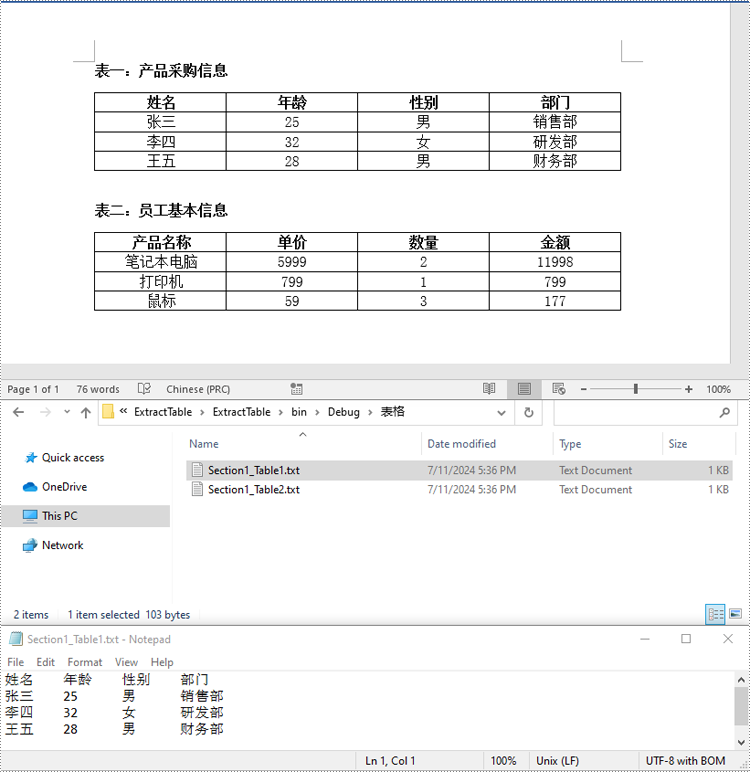Click the first ExtractTable breadcrumb
Viewport: 750px width, 772px height.
[x=163, y=412]
